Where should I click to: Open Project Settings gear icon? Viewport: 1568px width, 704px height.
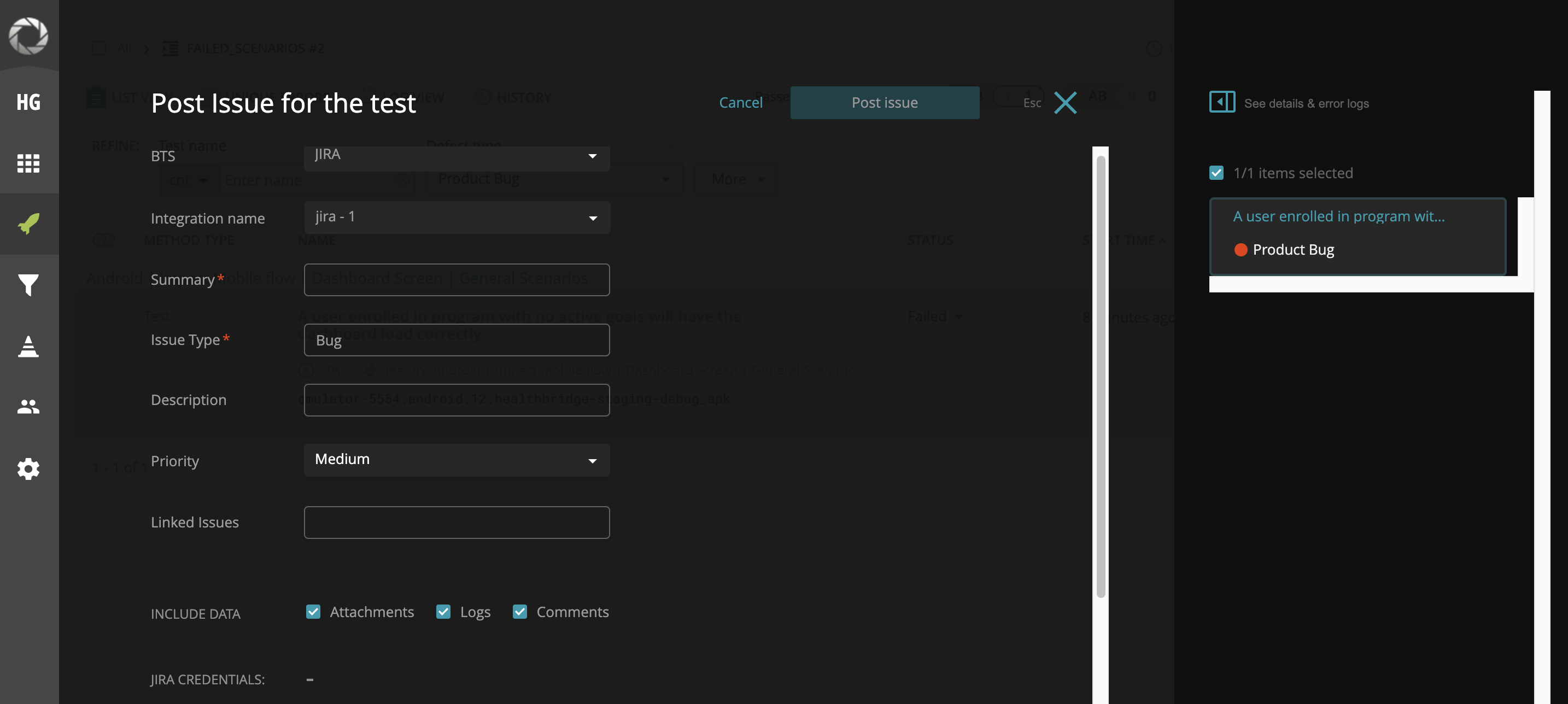(x=28, y=468)
